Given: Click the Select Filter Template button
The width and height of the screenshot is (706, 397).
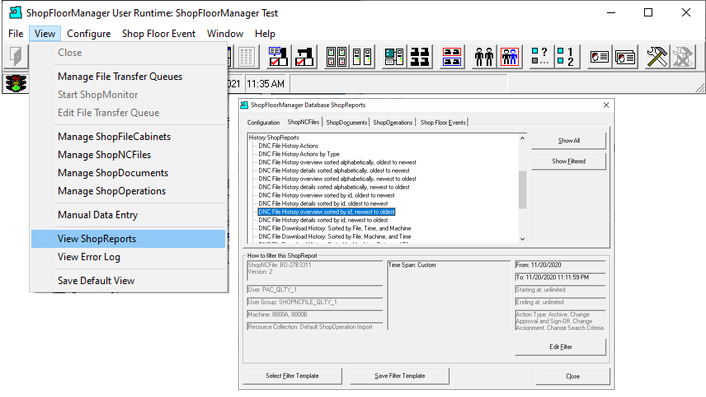Looking at the screenshot, I should coord(292,376).
